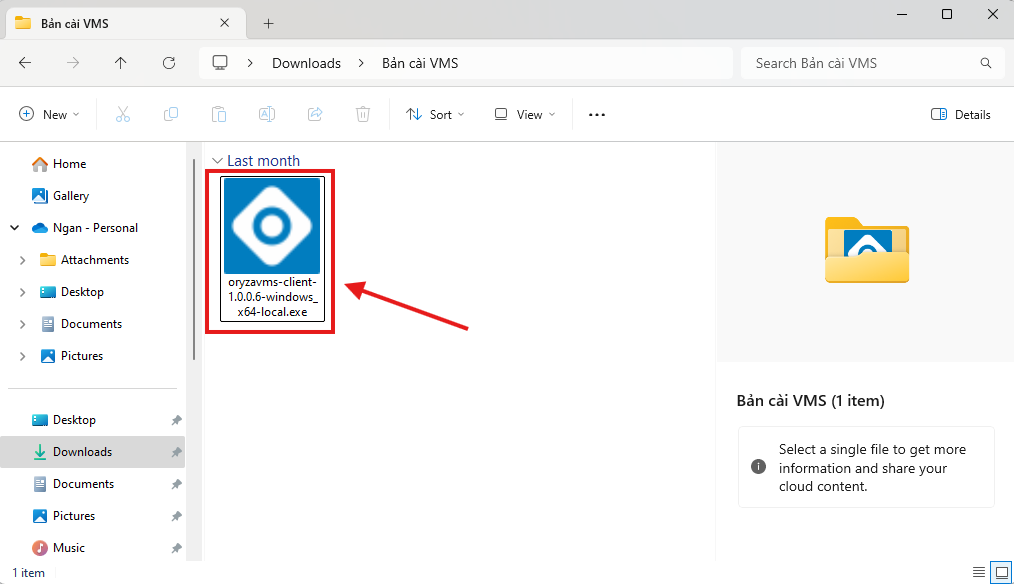Click the Paste clipboard icon

219,114
